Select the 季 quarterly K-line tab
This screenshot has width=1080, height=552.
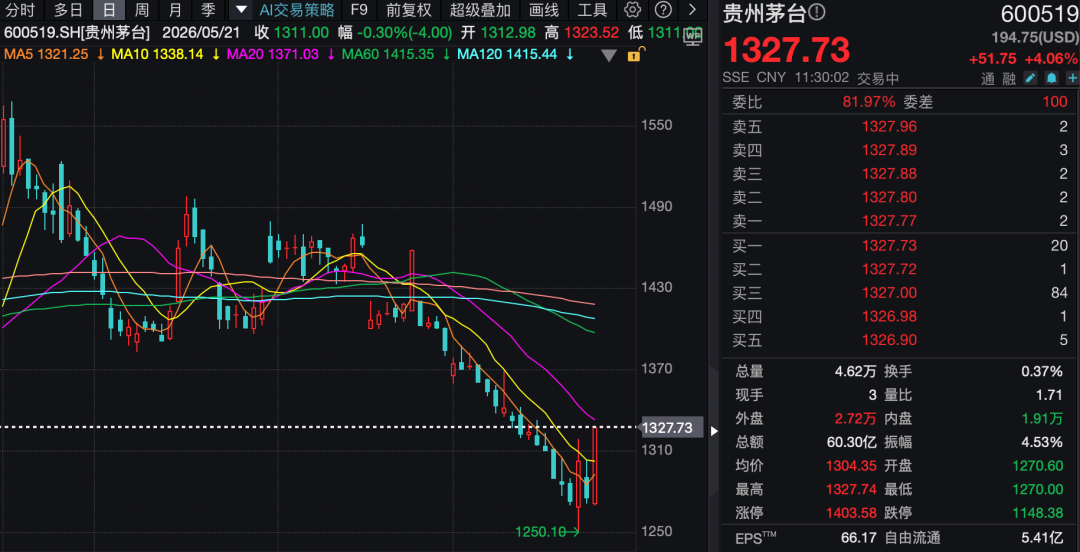coord(208,10)
